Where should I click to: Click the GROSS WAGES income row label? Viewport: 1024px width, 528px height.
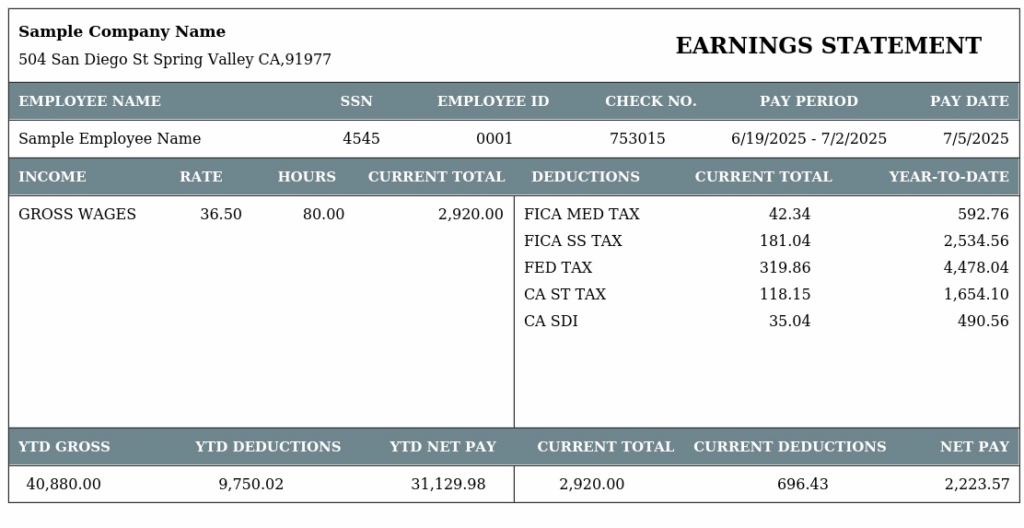[x=77, y=214]
